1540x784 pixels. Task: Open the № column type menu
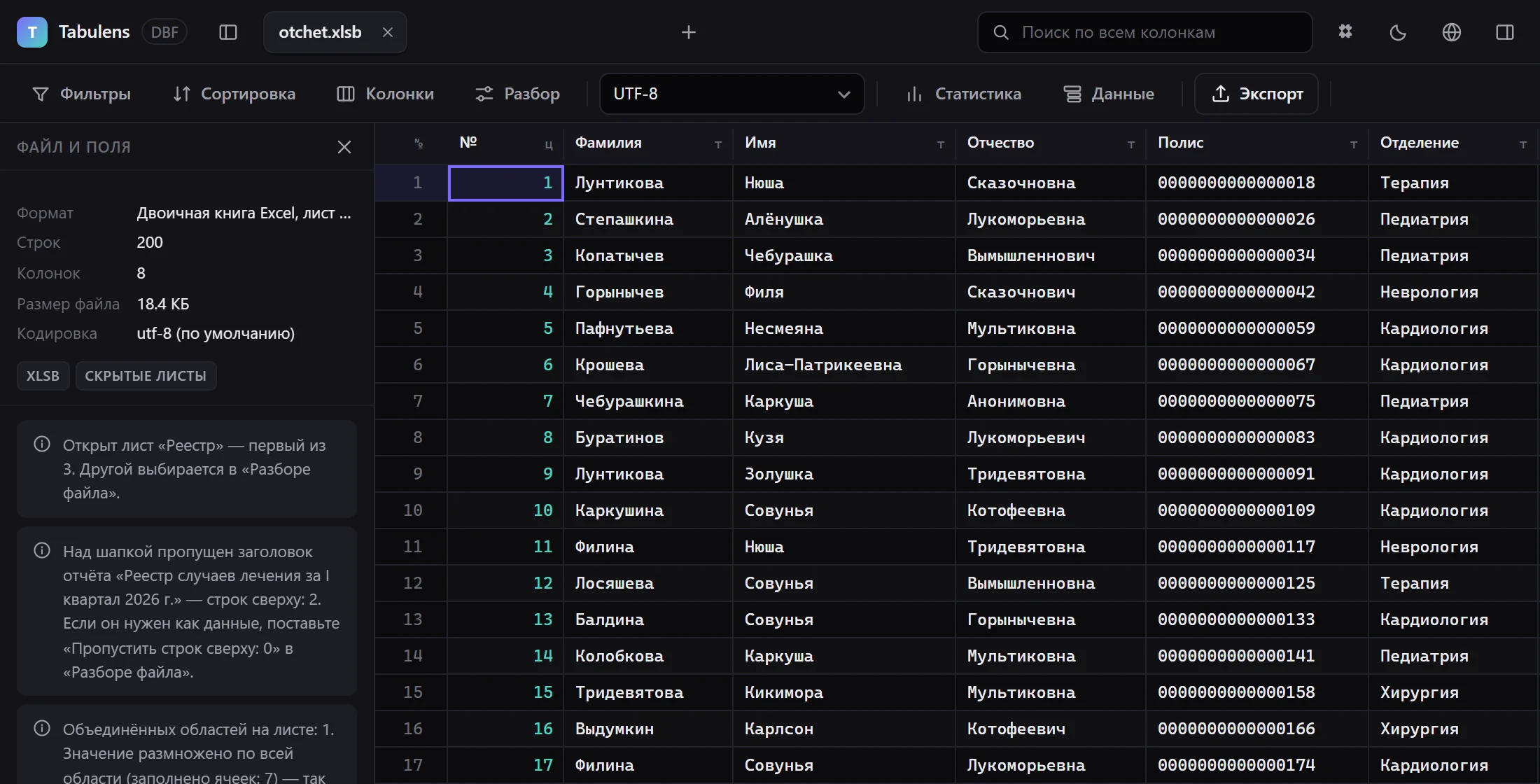(549, 144)
